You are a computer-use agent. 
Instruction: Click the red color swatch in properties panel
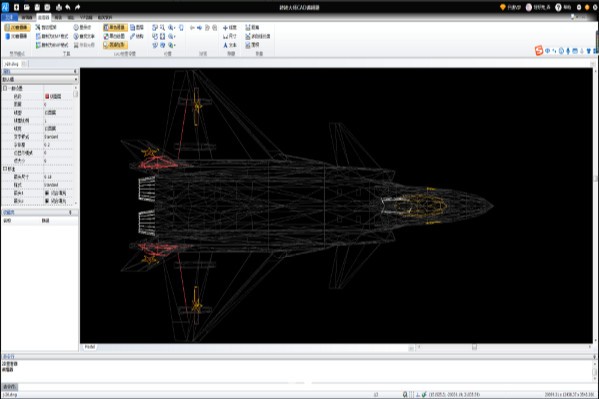pyautogui.click(x=47, y=97)
